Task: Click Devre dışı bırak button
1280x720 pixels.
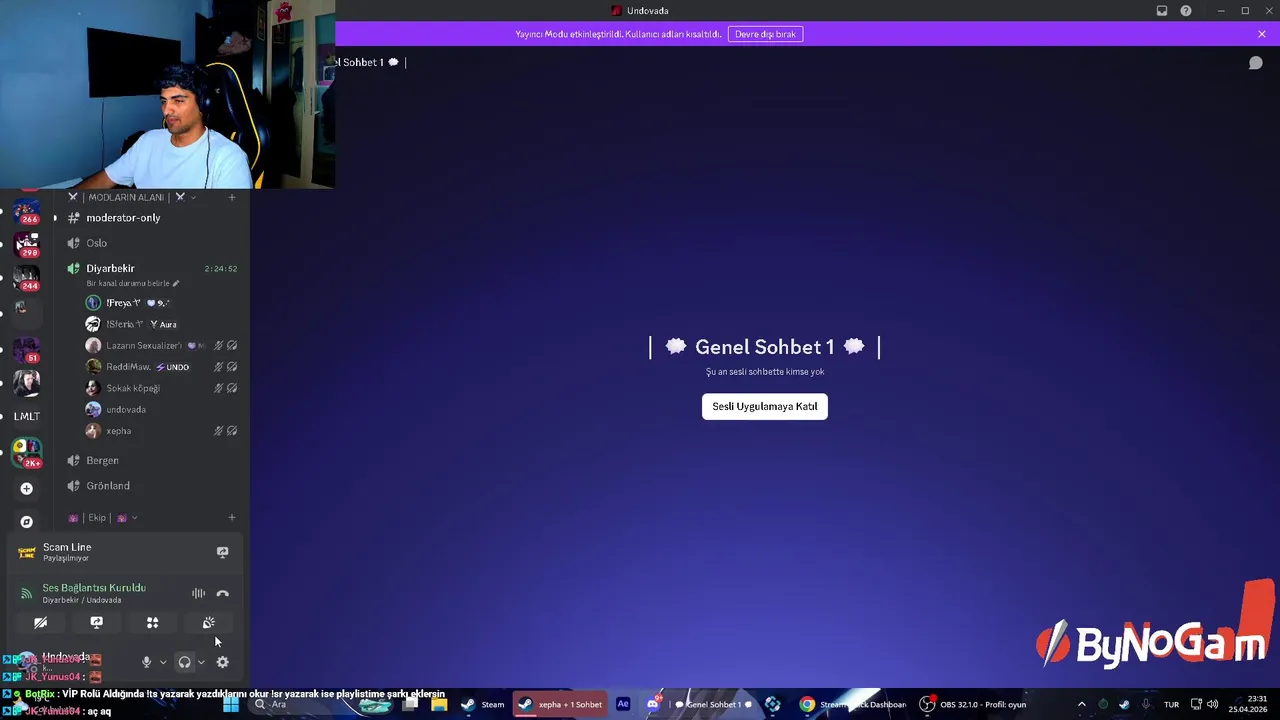Action: 766,34
